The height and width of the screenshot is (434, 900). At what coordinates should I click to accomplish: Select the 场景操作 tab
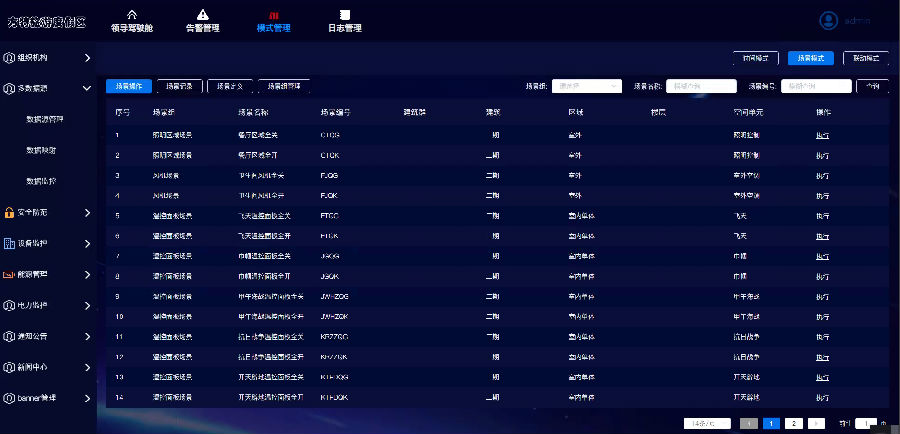pyautogui.click(x=128, y=86)
